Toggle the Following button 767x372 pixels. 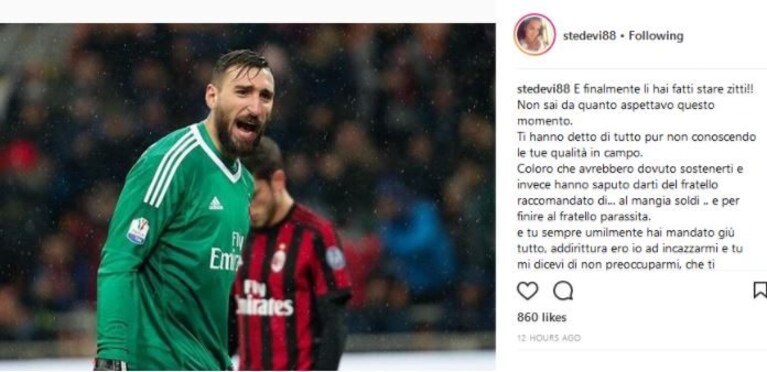656,36
